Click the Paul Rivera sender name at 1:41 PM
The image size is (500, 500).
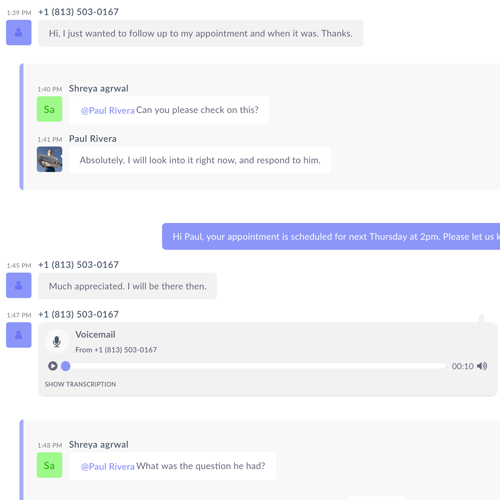click(x=93, y=139)
